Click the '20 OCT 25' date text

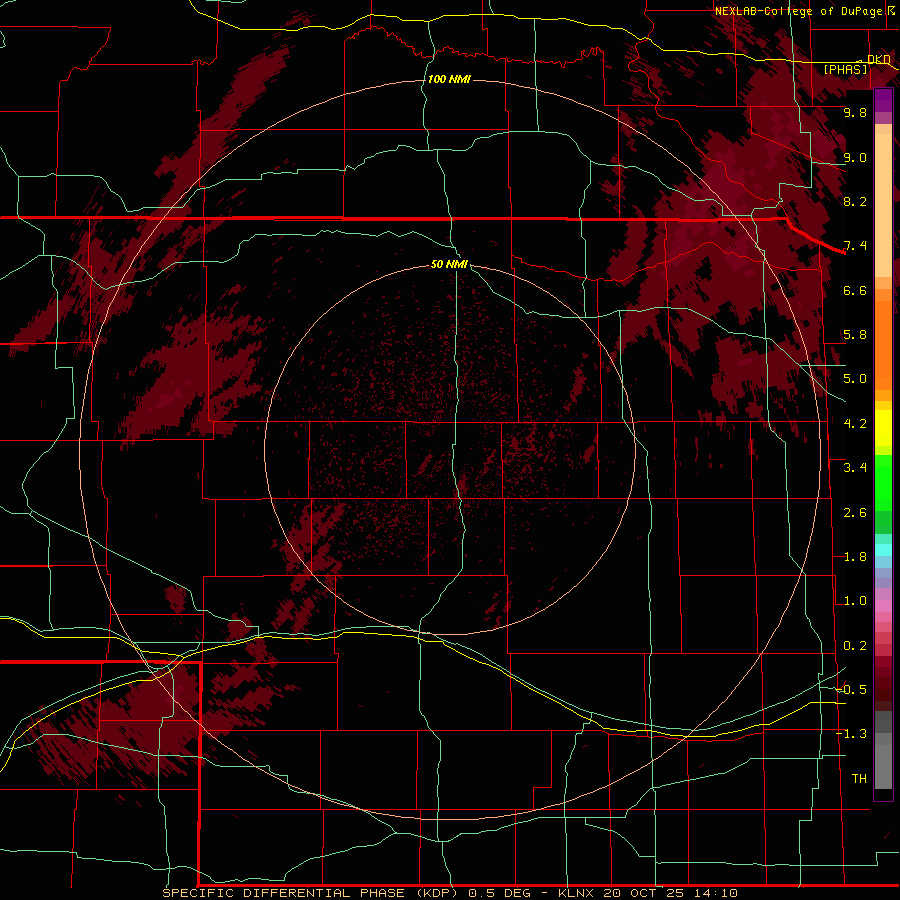[x=645, y=893]
